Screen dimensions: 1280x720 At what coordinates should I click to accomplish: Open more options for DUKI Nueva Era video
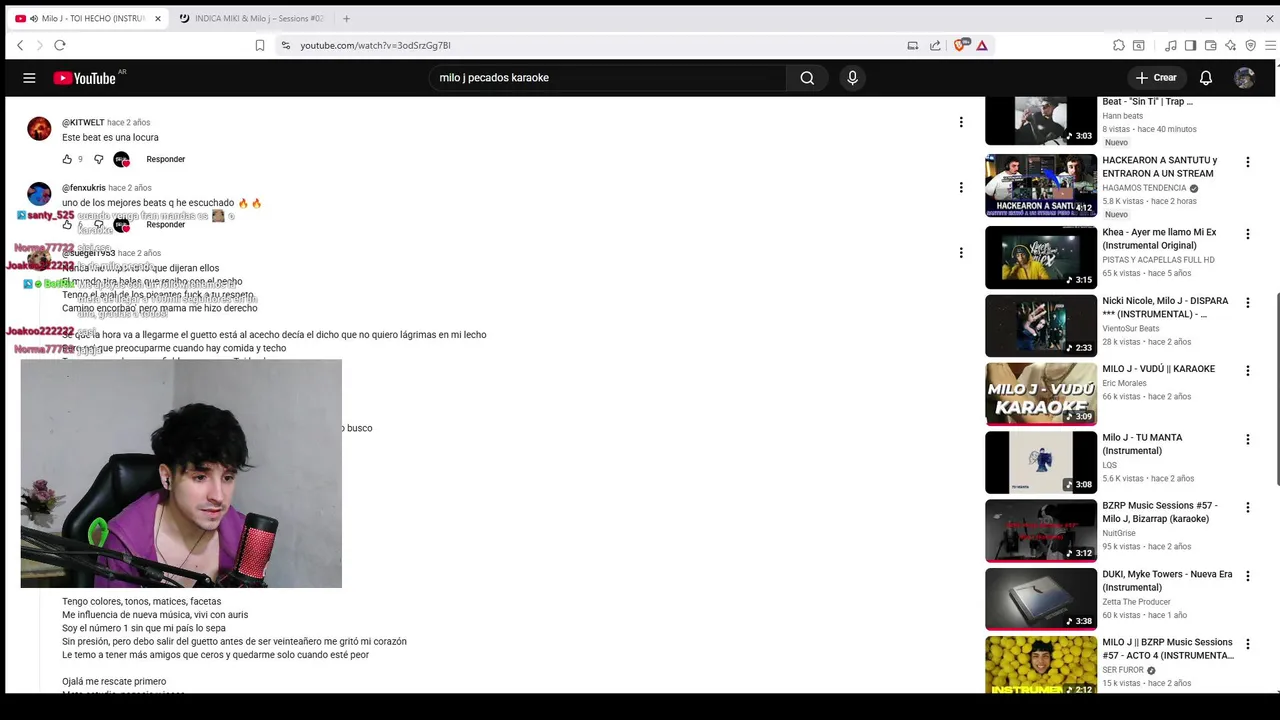coord(1247,576)
